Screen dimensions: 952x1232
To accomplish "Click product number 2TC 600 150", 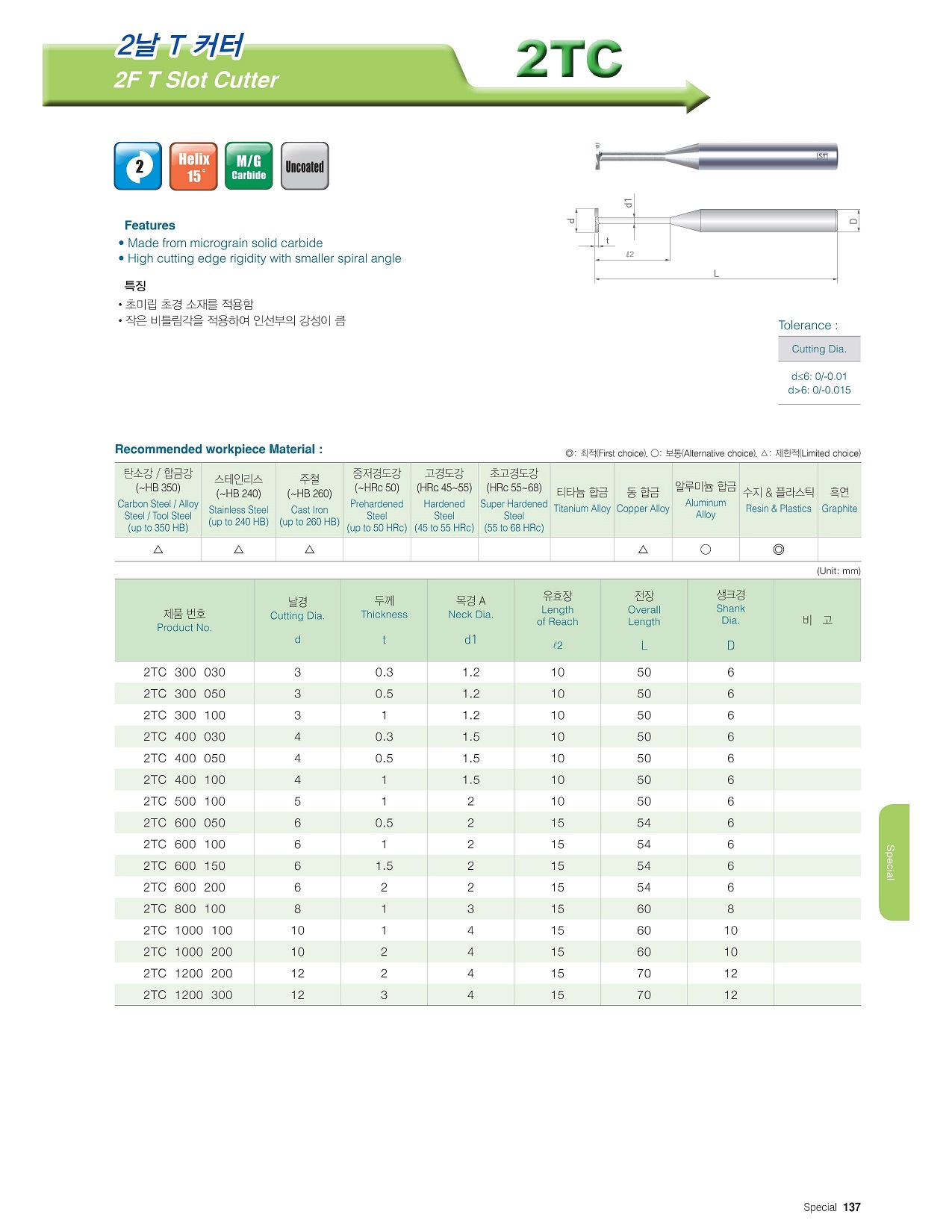I will (184, 866).
